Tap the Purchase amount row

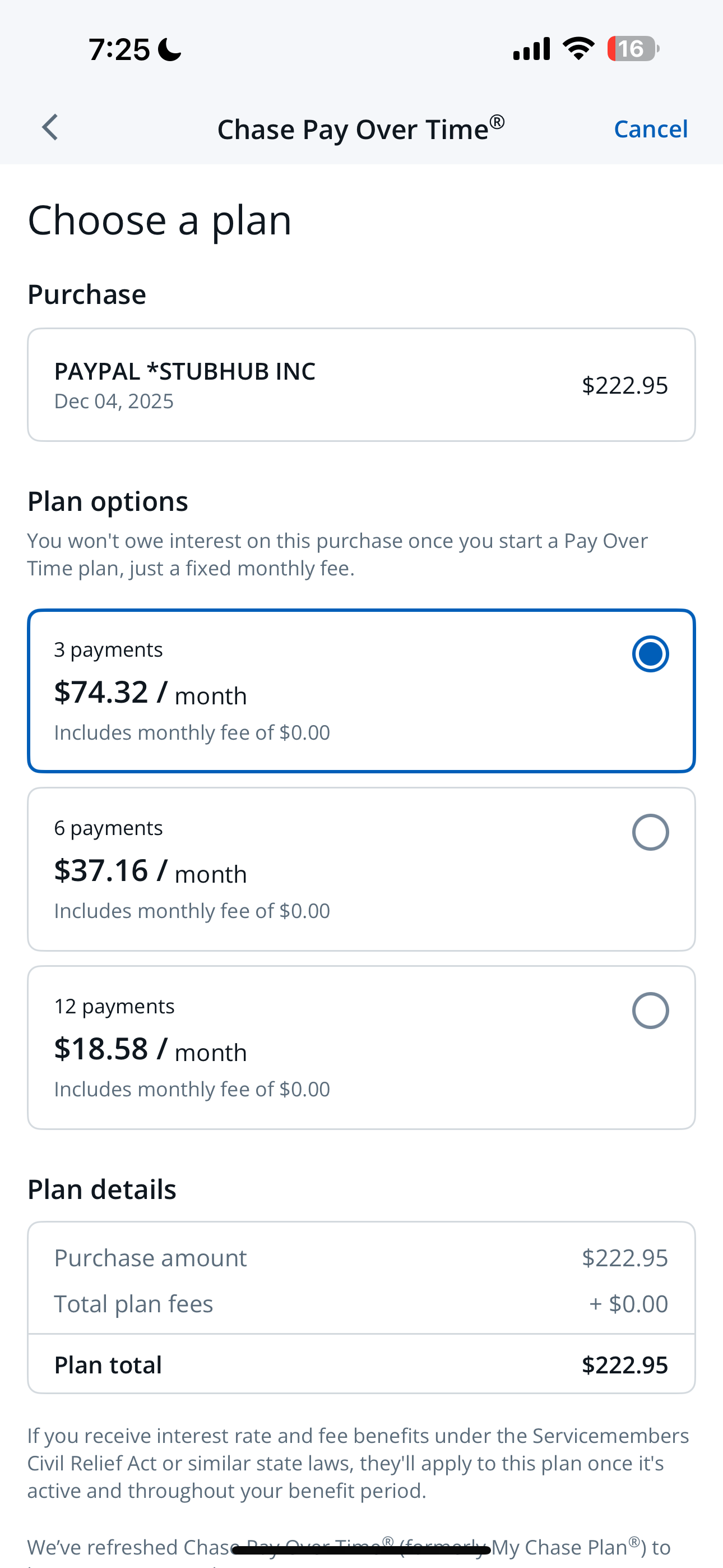coord(361,1257)
